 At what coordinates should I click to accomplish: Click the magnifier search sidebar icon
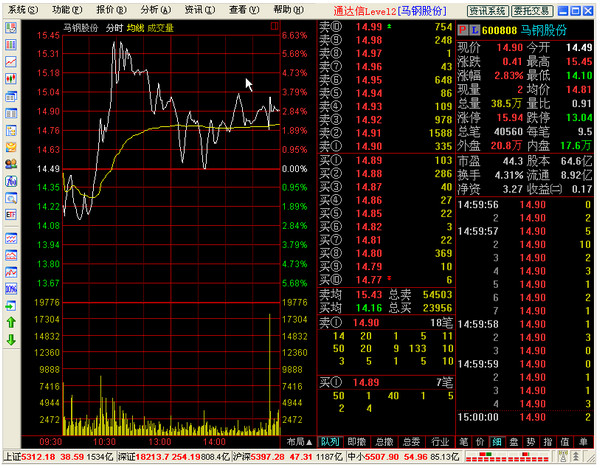(x=11, y=198)
